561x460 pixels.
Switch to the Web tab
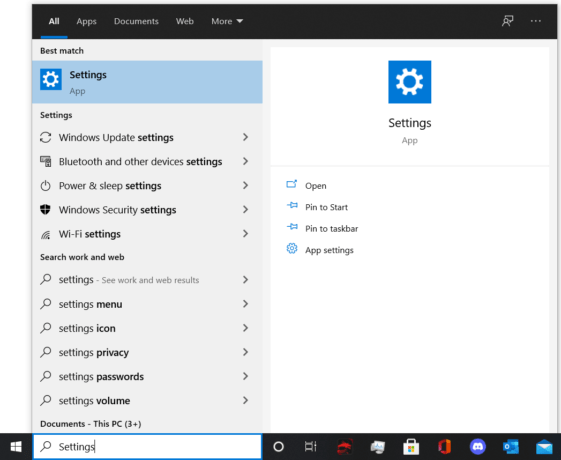point(185,21)
